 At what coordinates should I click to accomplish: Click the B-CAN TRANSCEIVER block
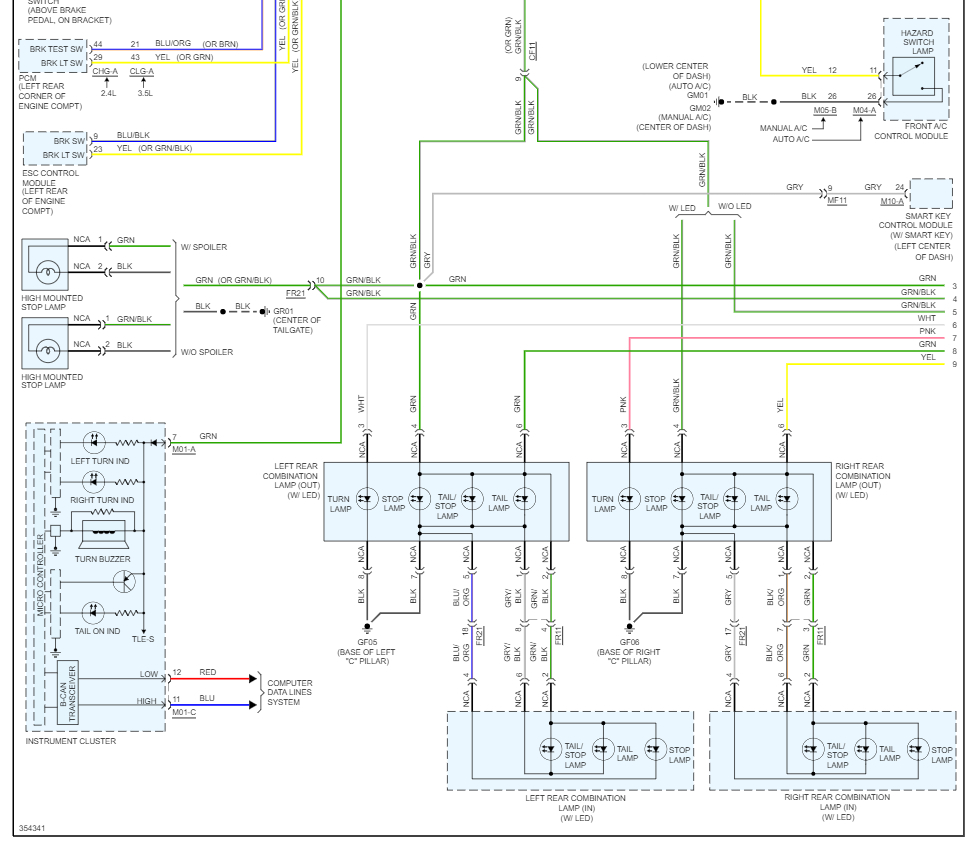coord(68,693)
